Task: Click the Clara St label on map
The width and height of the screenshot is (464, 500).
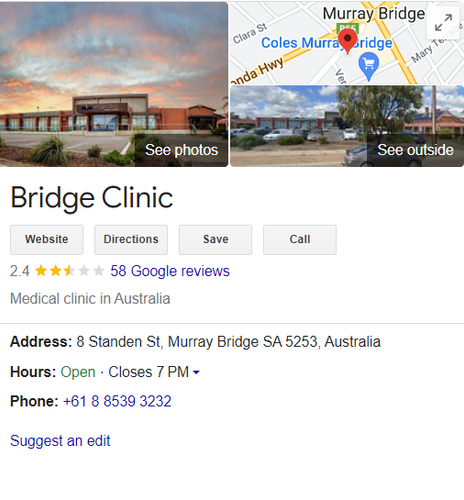Action: click(250, 33)
